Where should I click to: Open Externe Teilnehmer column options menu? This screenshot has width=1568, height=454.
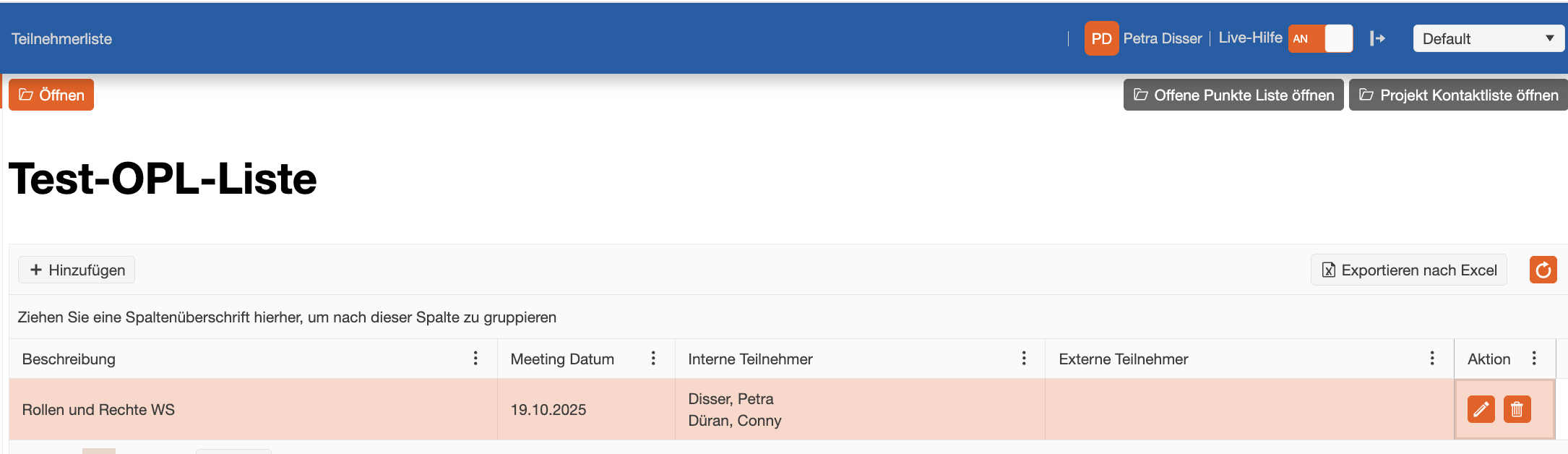(1432, 359)
